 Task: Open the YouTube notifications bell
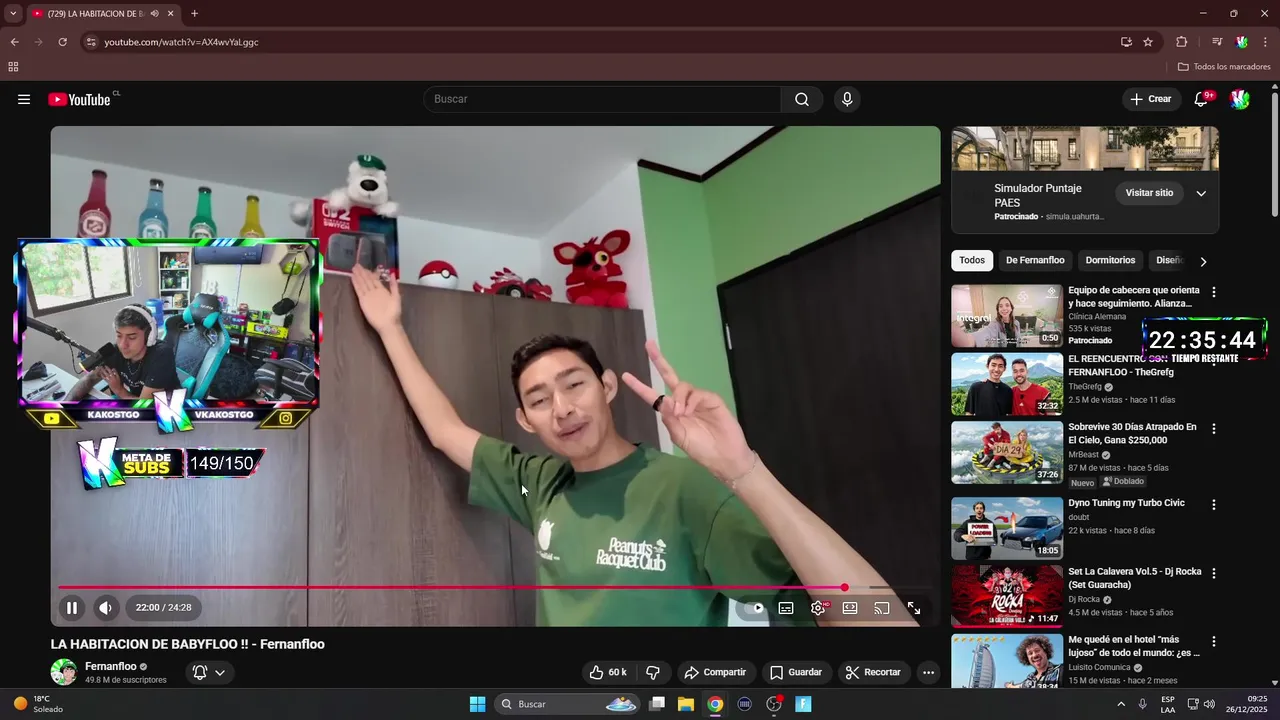1202,99
